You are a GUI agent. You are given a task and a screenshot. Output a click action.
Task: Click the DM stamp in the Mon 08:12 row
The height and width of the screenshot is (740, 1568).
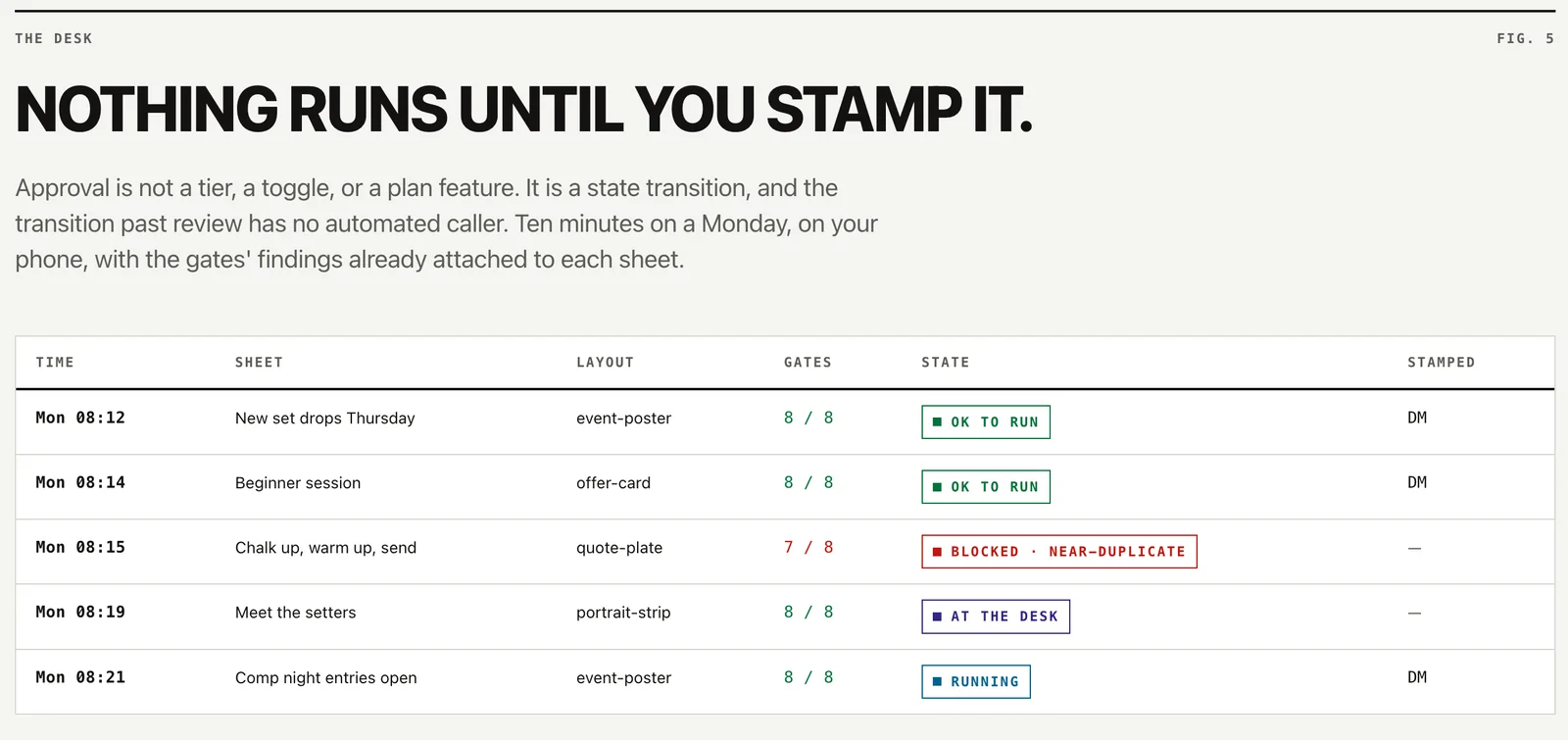pos(1417,418)
